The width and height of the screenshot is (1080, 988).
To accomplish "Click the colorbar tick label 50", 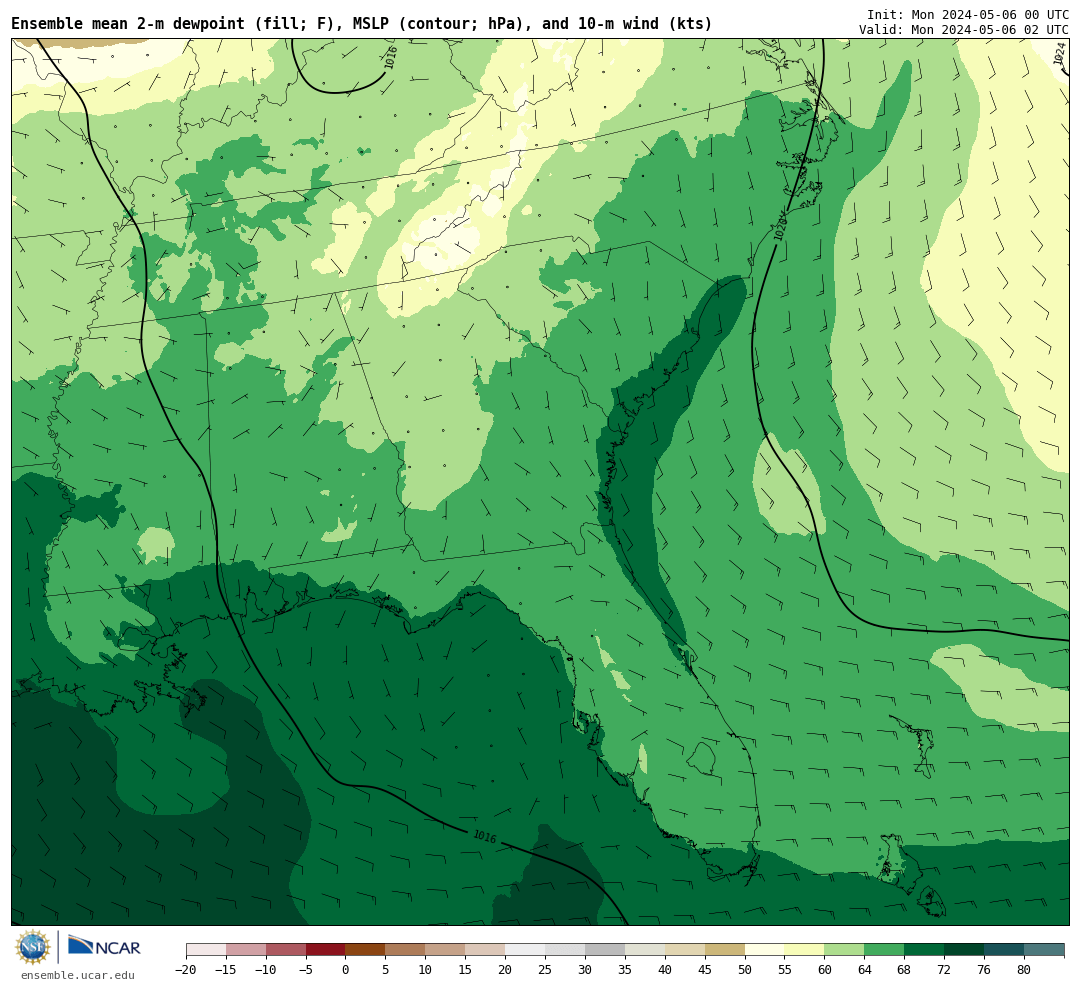I will (745, 970).
